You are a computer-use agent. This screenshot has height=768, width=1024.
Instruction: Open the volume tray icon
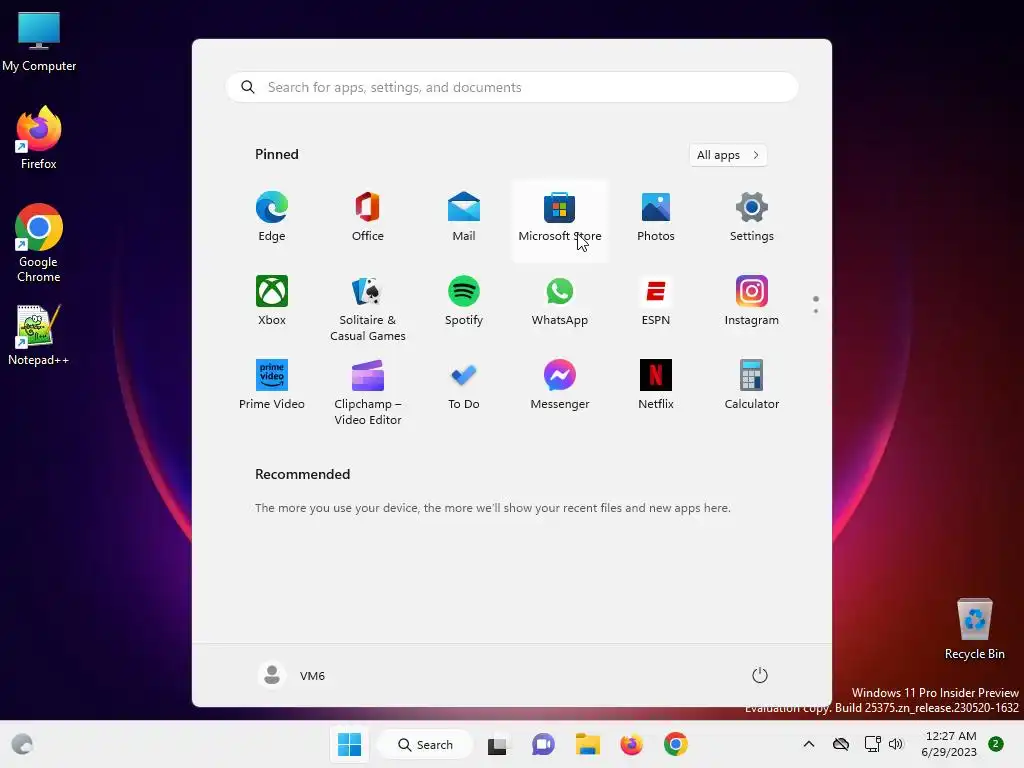click(896, 744)
